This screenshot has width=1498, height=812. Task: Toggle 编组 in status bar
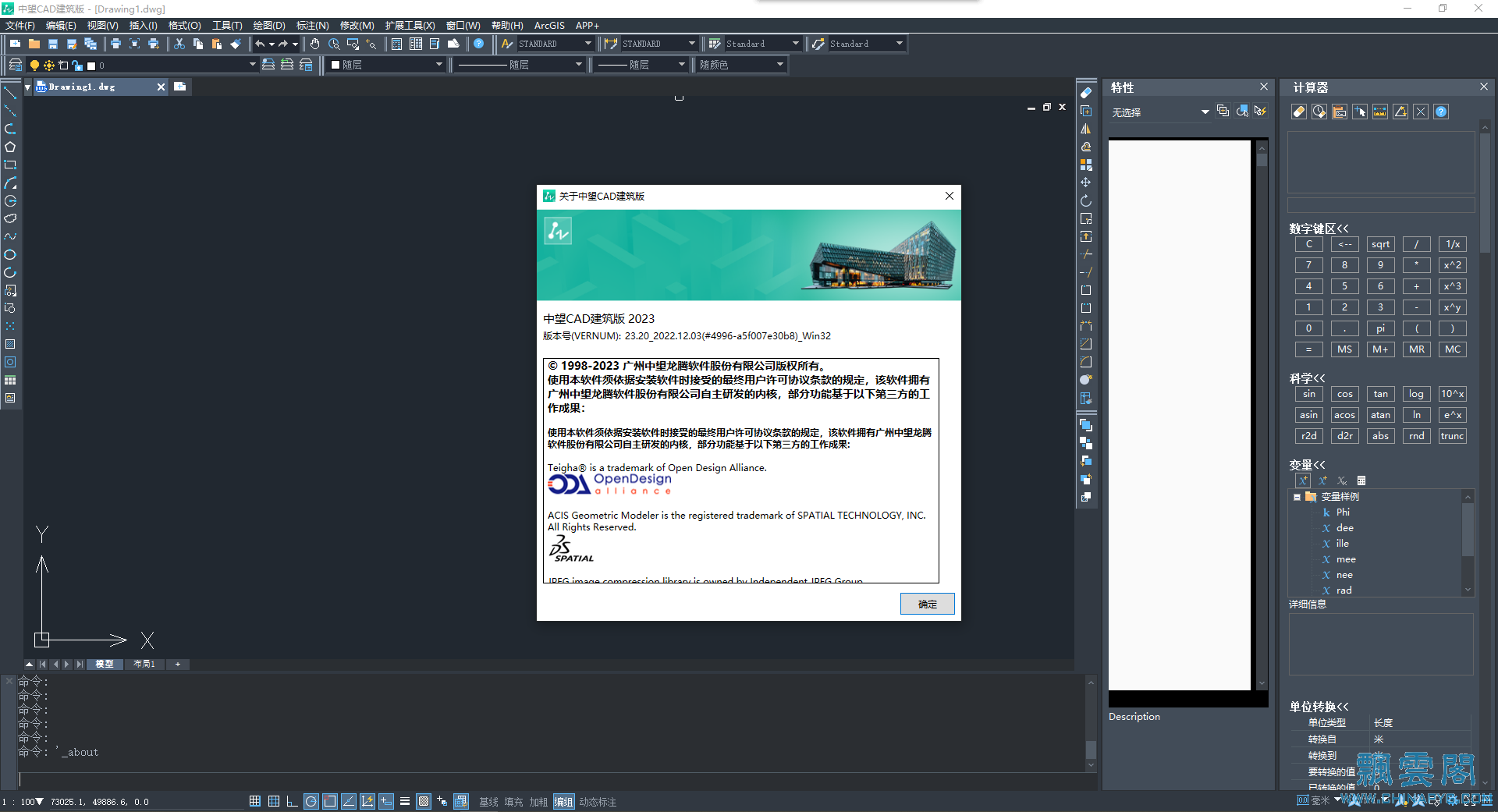pos(563,802)
